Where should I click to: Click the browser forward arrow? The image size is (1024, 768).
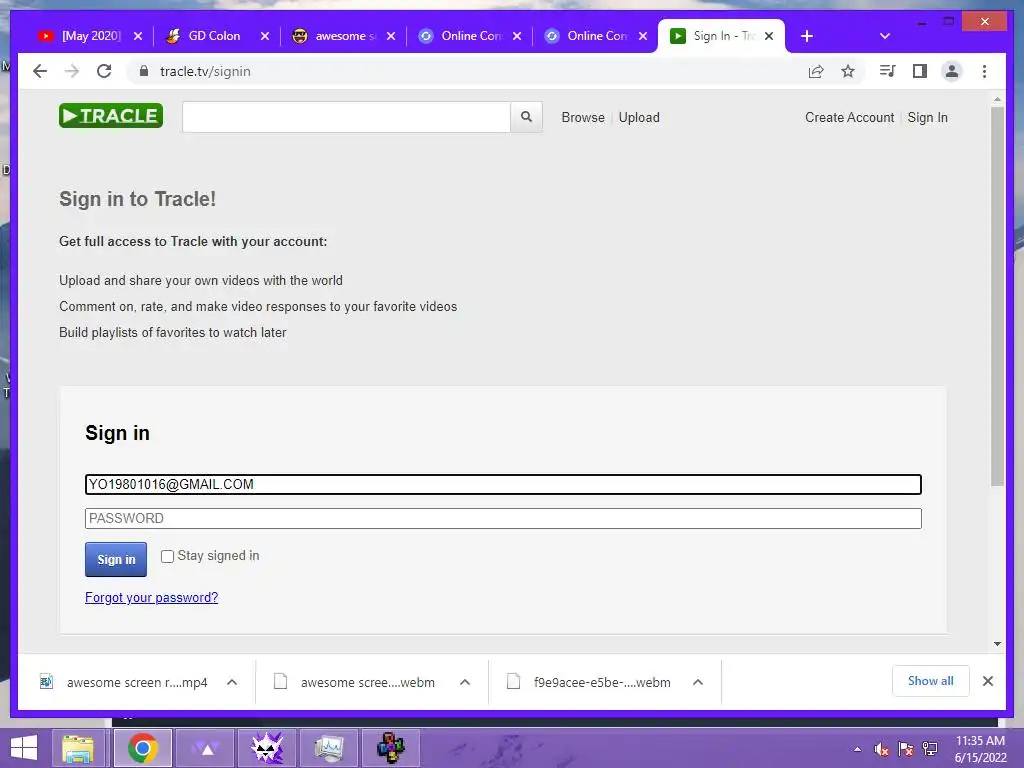point(72,71)
